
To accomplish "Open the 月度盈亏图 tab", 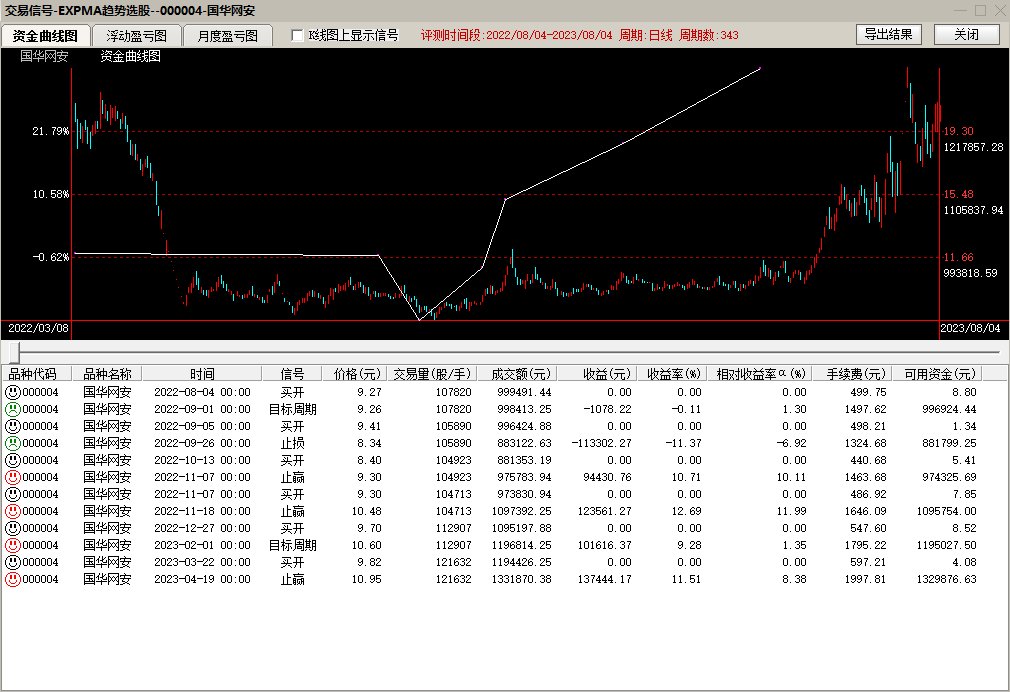I will [227, 35].
